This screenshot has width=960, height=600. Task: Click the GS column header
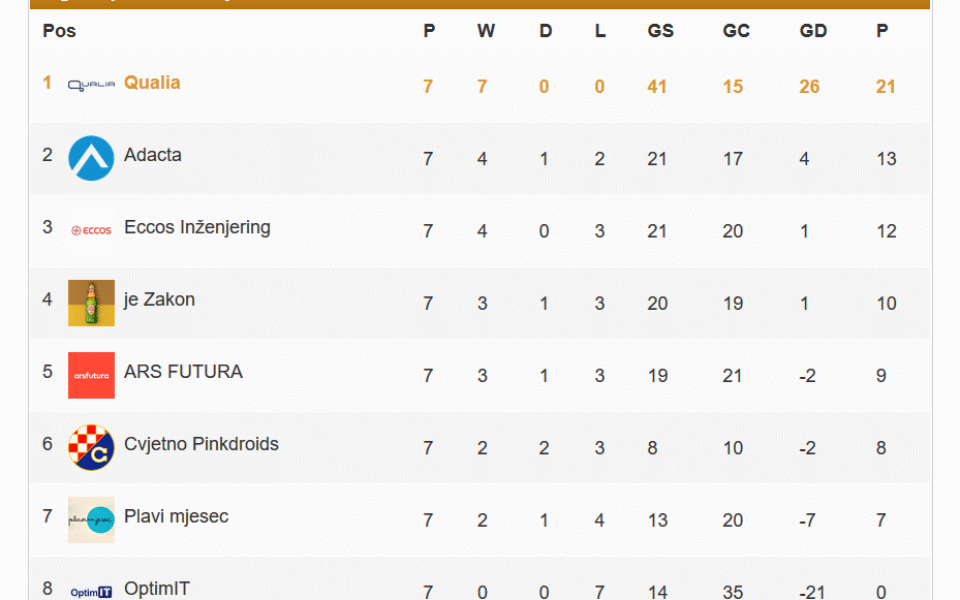point(660,31)
